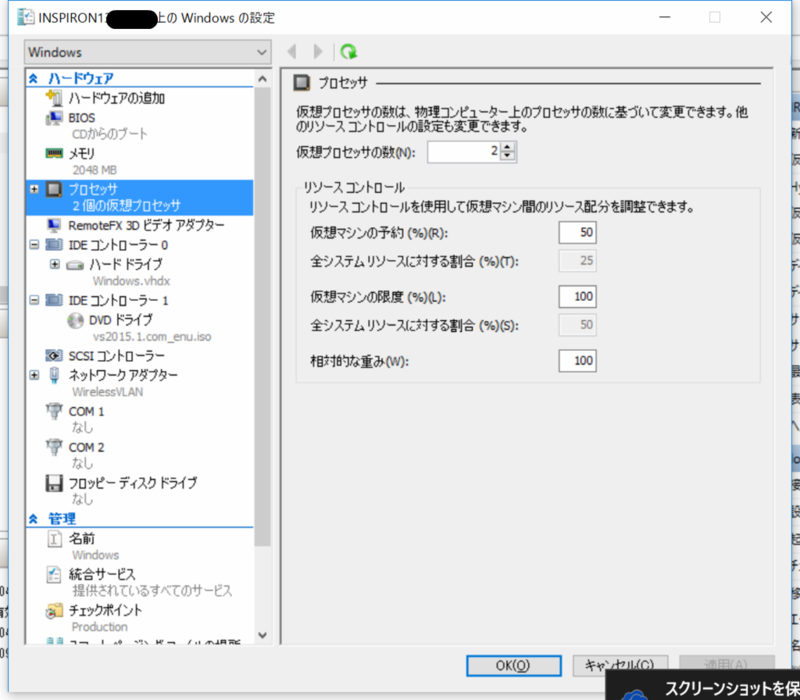Click the OK(O) button
The height and width of the screenshot is (700, 800).
tap(514, 666)
